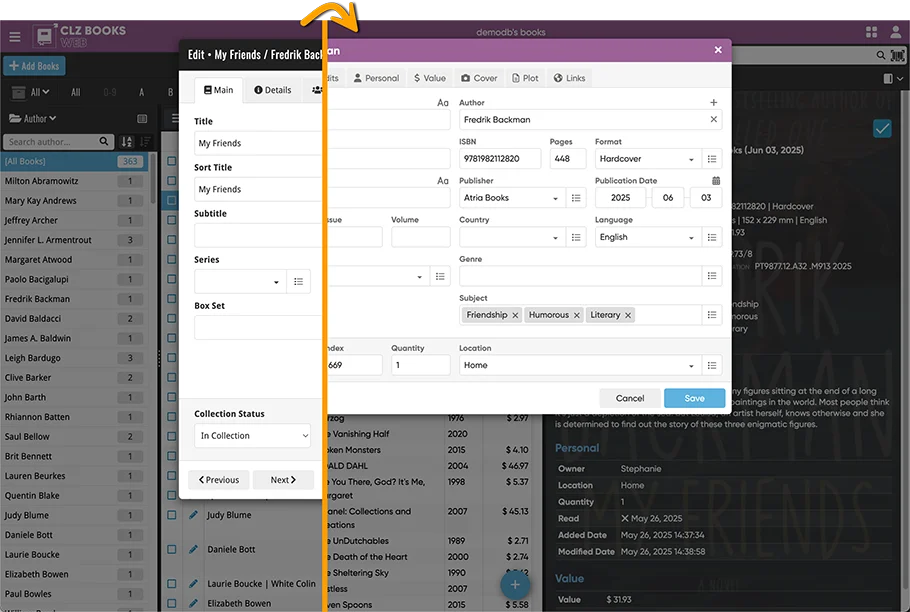Sort the author folders alphabetically A-Z
The height and width of the screenshot is (612, 910).
[x=127, y=141]
